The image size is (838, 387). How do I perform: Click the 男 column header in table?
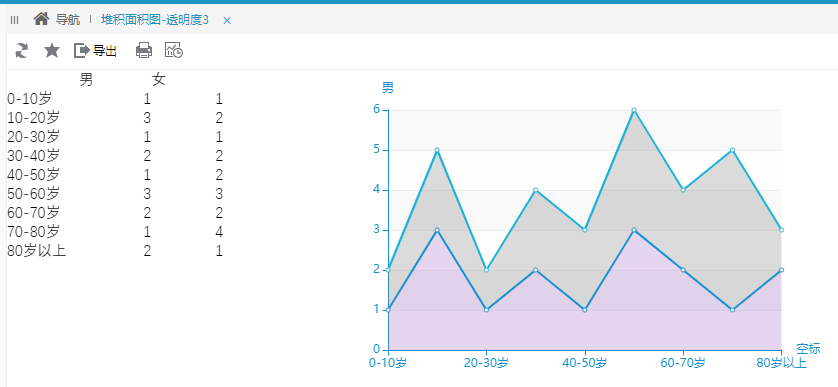click(x=86, y=80)
